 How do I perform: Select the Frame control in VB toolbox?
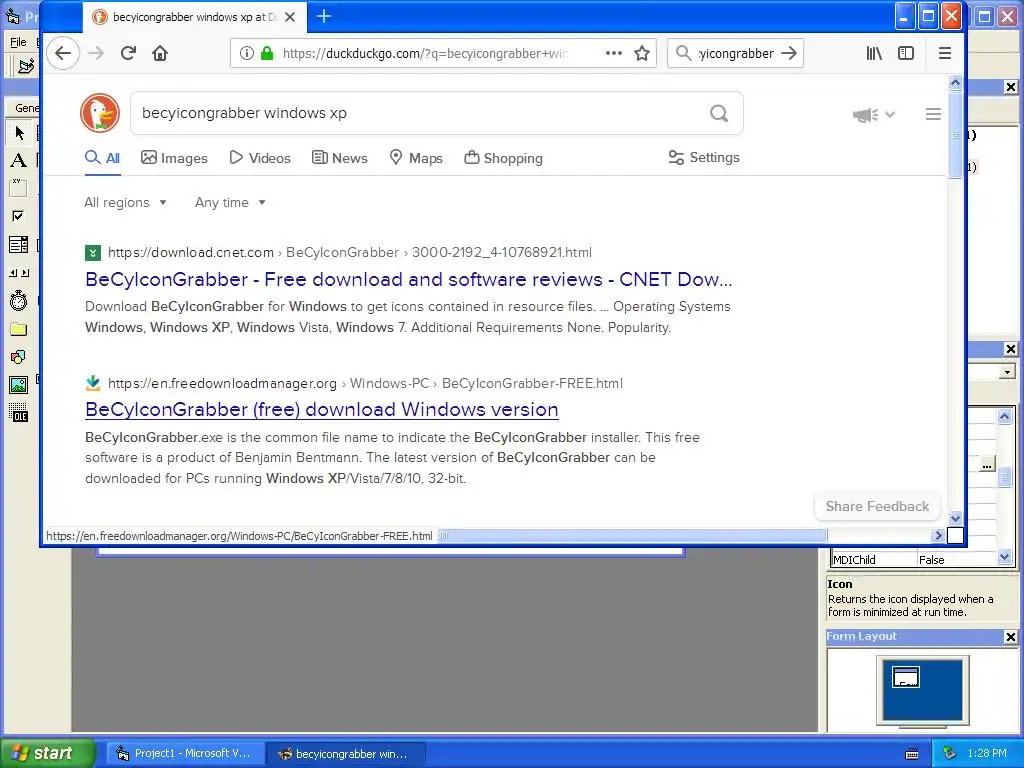(18, 188)
